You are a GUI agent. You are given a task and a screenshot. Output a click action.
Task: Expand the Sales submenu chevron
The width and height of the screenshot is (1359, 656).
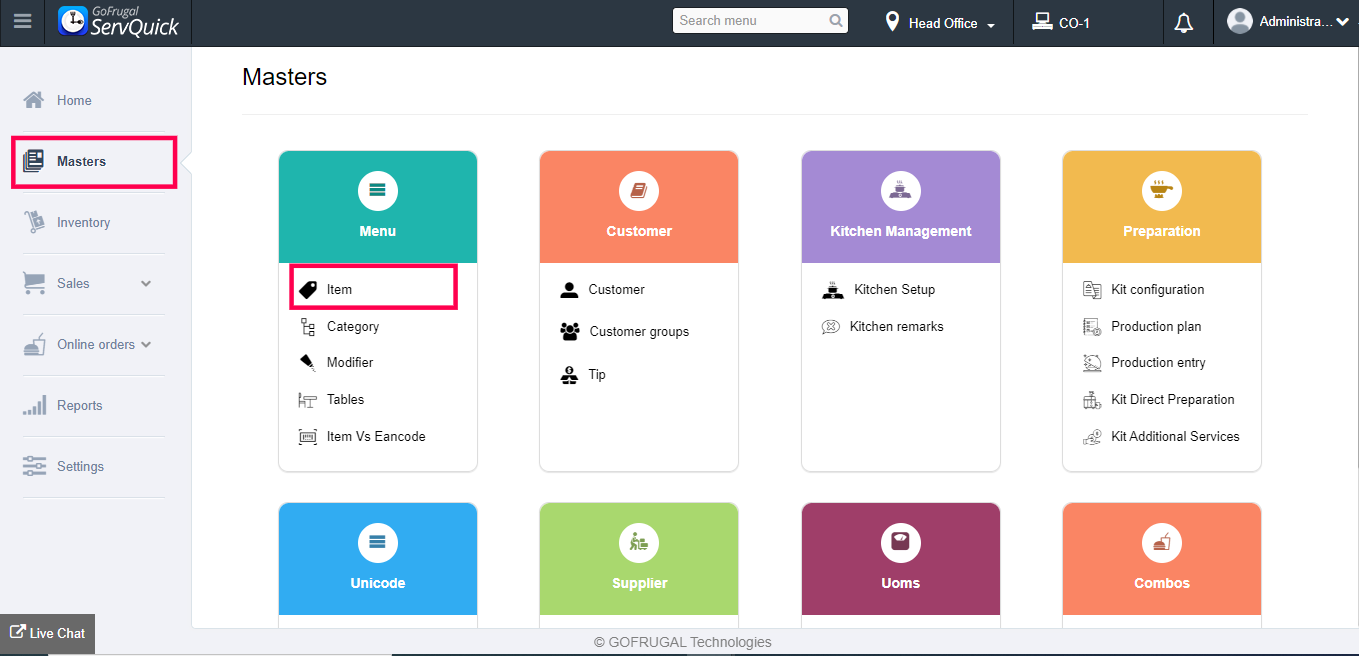(x=146, y=283)
